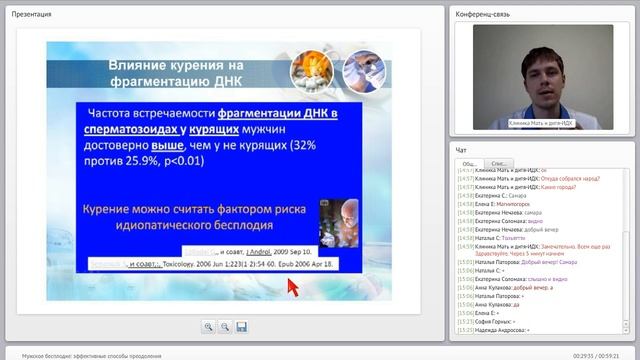The width and height of the screenshot is (640, 360).
Task: Click the presenter webcam video
Action: click(x=543, y=77)
